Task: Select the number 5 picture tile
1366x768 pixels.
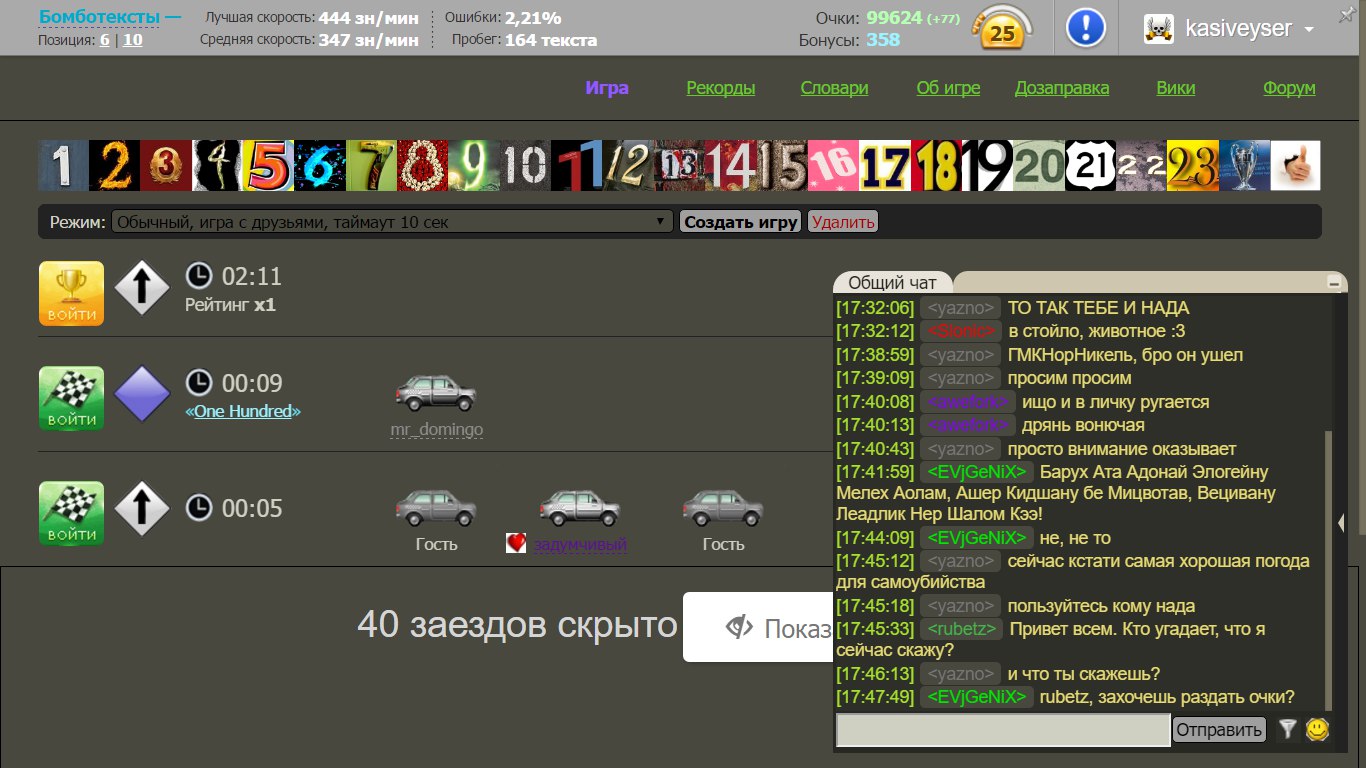Action: point(268,166)
